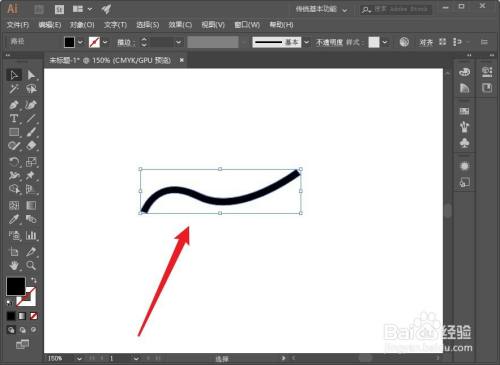The image size is (500, 365).
Task: Select the Slice tool
Action: [31, 252]
